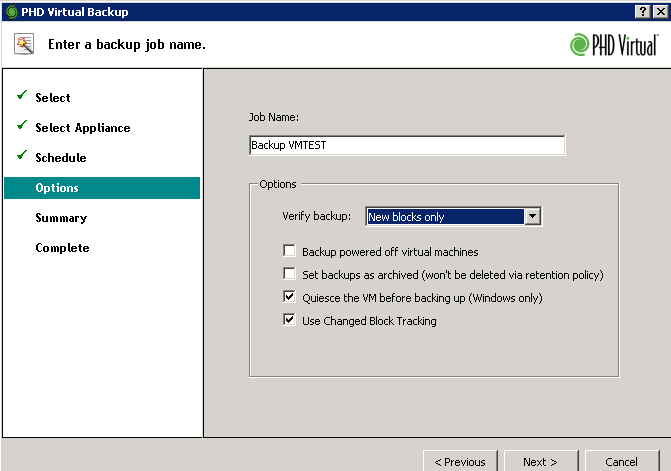Image resolution: width=671 pixels, height=471 pixels.
Task: Click the green checkmark beside Schedule
Action: pyautogui.click(x=22, y=155)
